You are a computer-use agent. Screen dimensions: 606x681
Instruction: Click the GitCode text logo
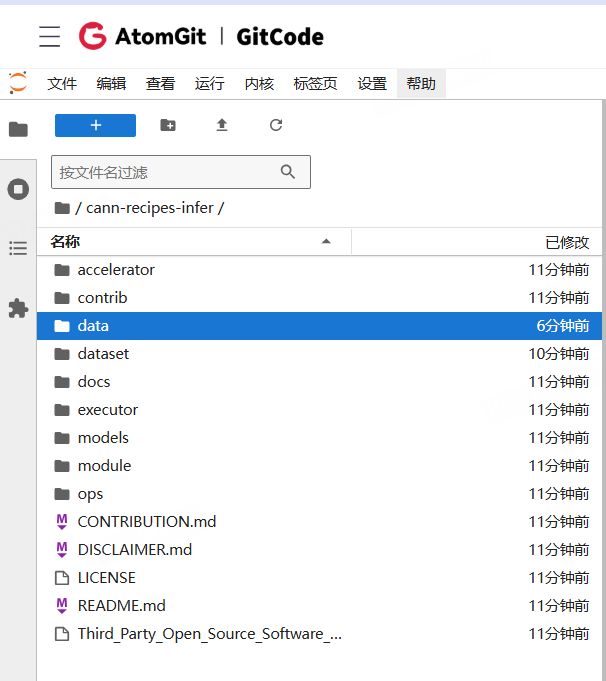[x=280, y=36]
